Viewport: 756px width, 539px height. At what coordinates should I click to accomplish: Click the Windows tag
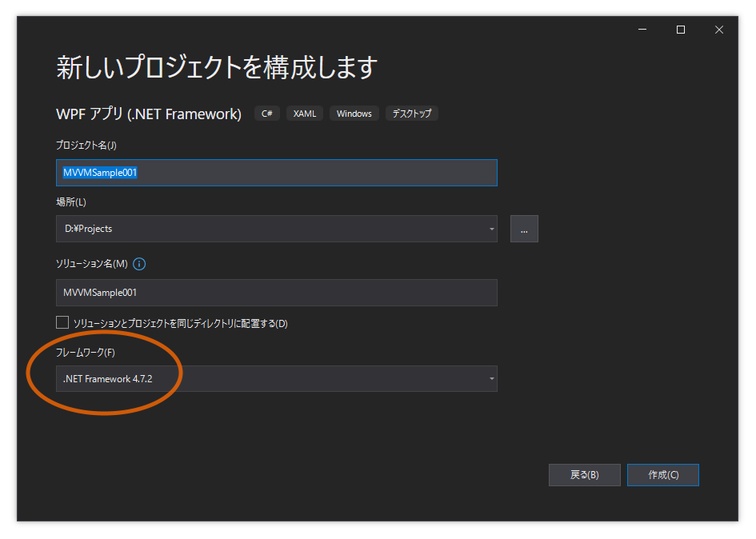tap(354, 113)
